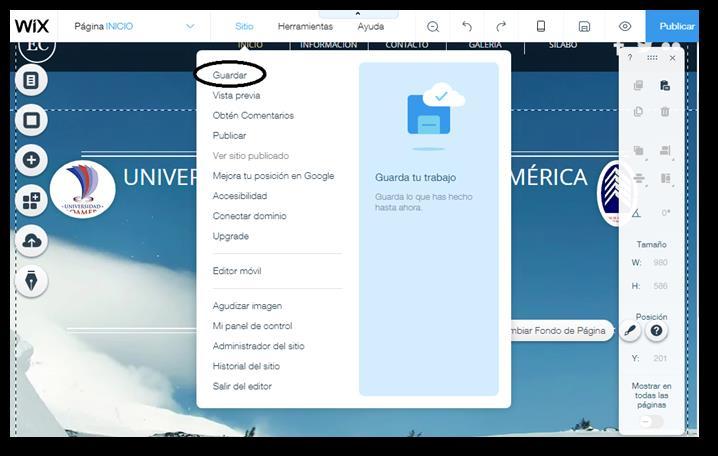Select Publicar in the Sitio menu
The height and width of the screenshot is (456, 718).
(x=229, y=136)
